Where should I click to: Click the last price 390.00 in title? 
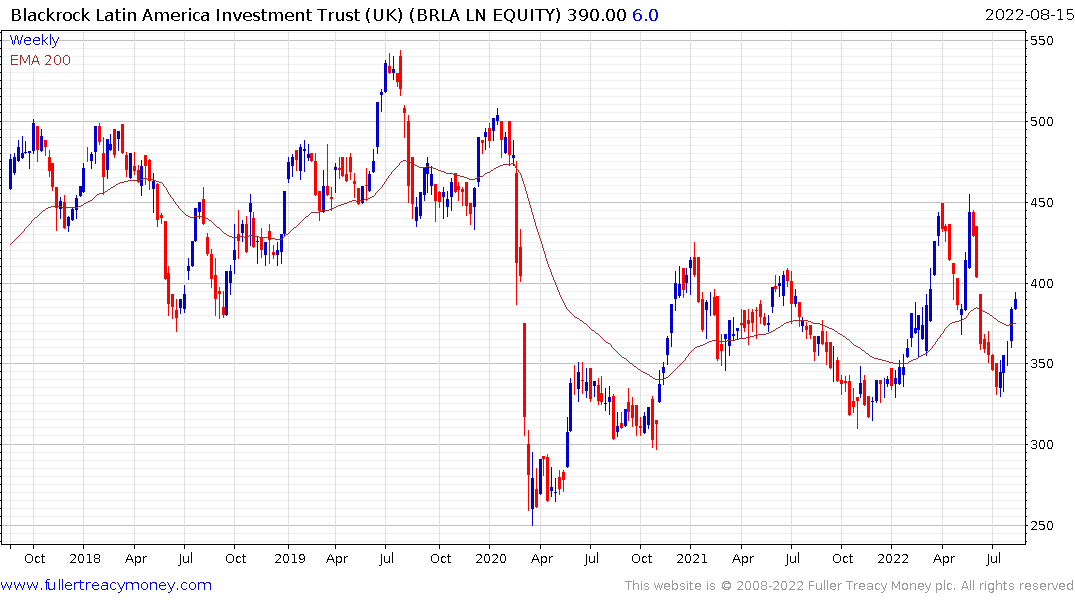click(x=596, y=15)
